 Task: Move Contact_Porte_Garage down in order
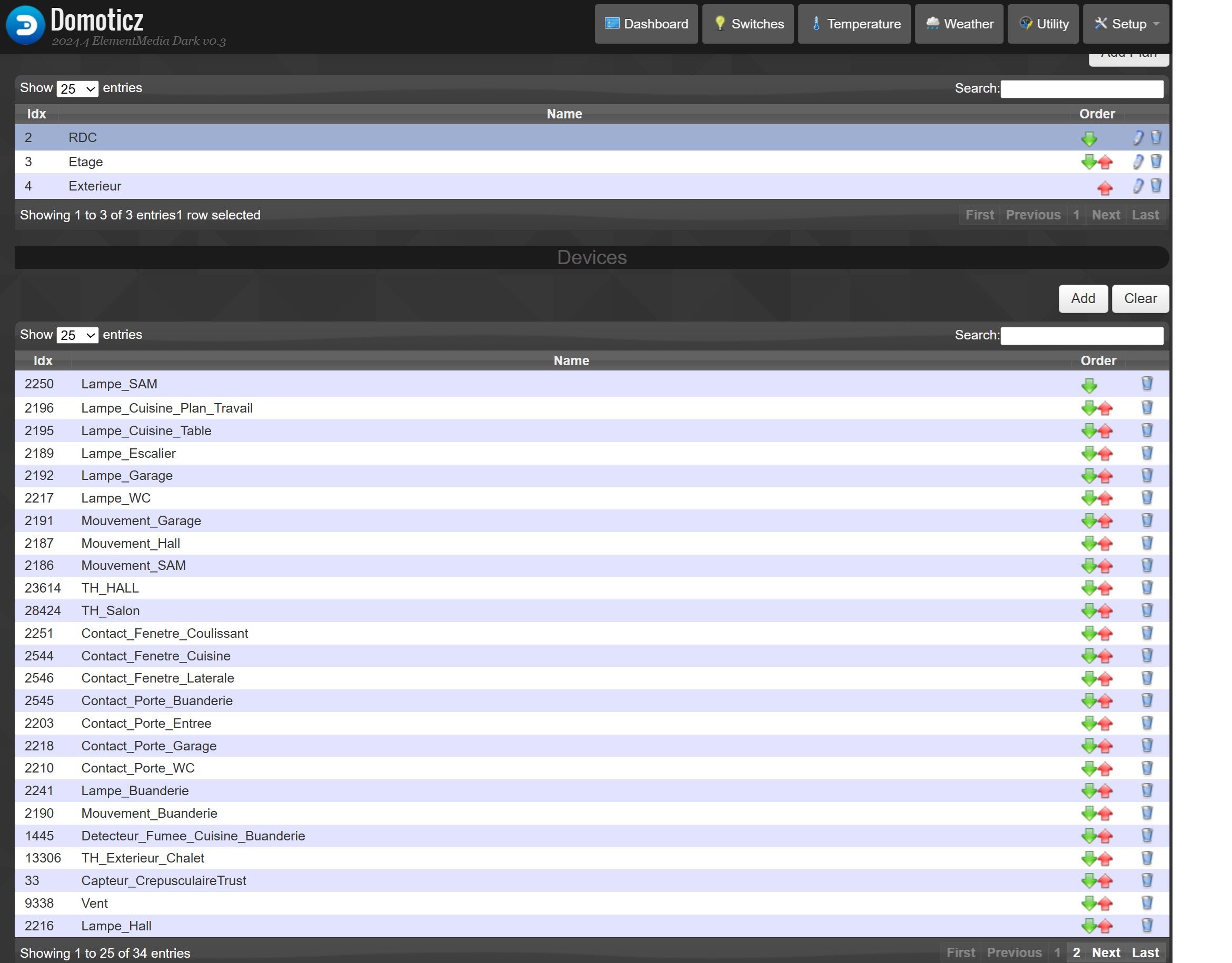click(x=1089, y=746)
